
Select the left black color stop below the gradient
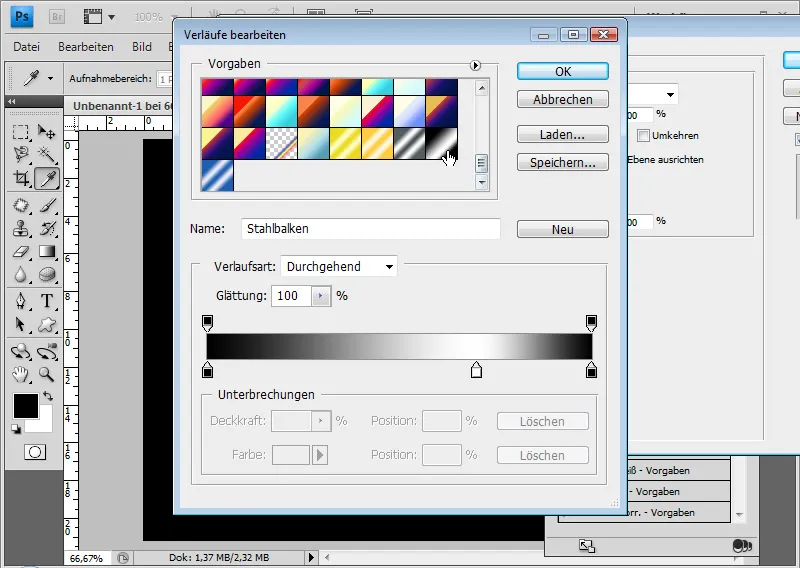click(x=207, y=370)
